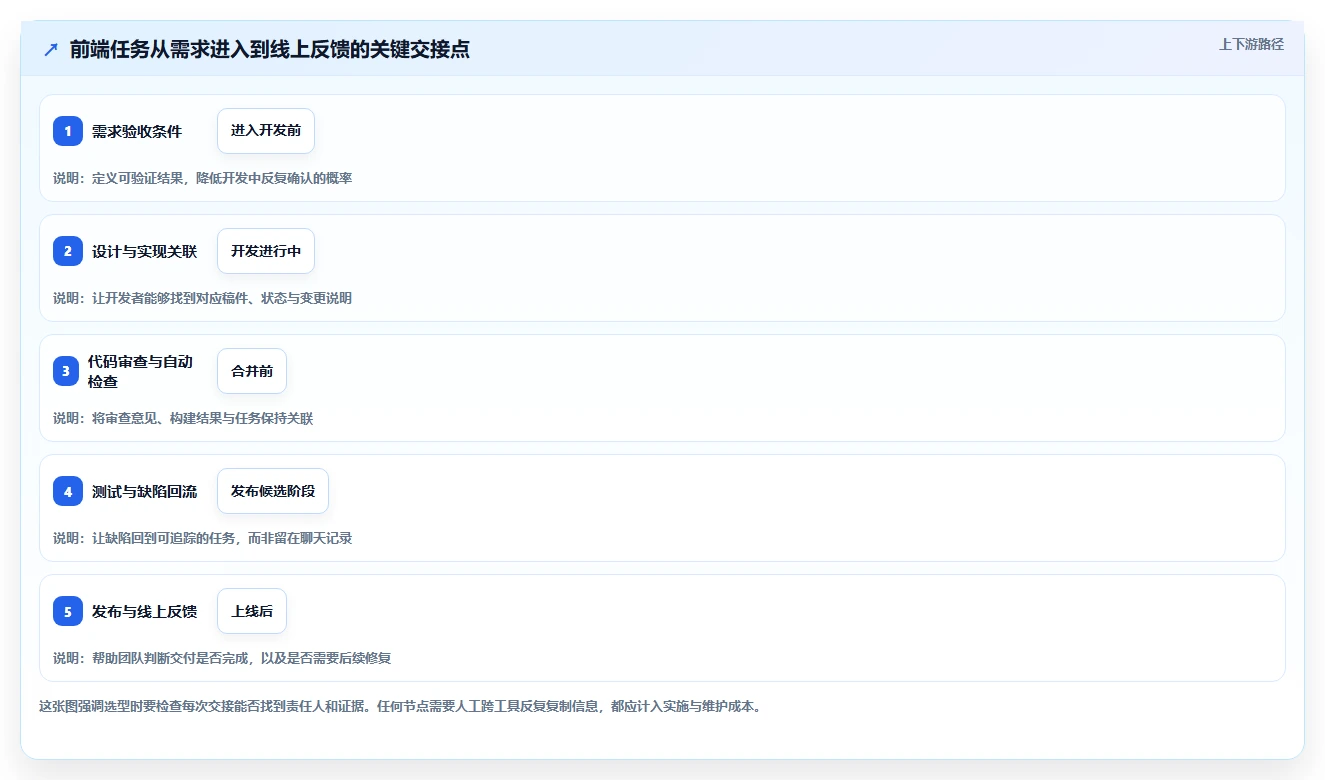Select step number 3 badge
This screenshot has width=1325, height=780.
point(68,371)
